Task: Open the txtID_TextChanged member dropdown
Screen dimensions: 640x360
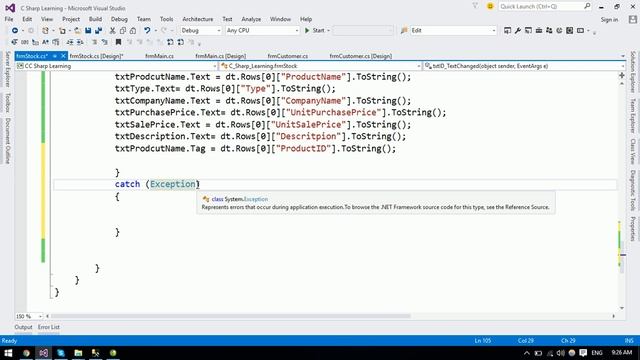Action: pyautogui.click(x=524, y=66)
